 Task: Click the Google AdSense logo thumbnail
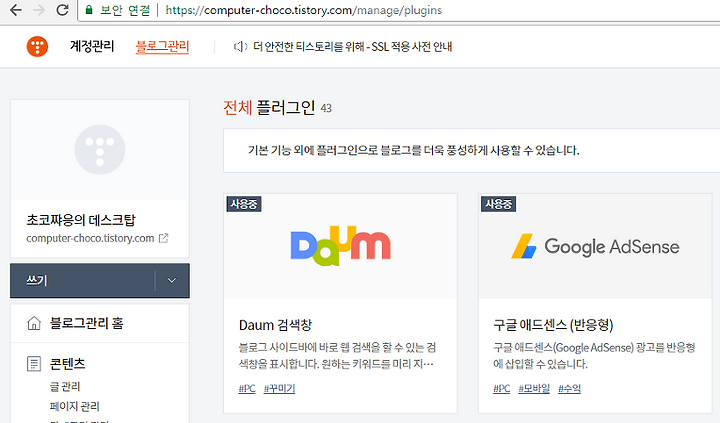(595, 246)
